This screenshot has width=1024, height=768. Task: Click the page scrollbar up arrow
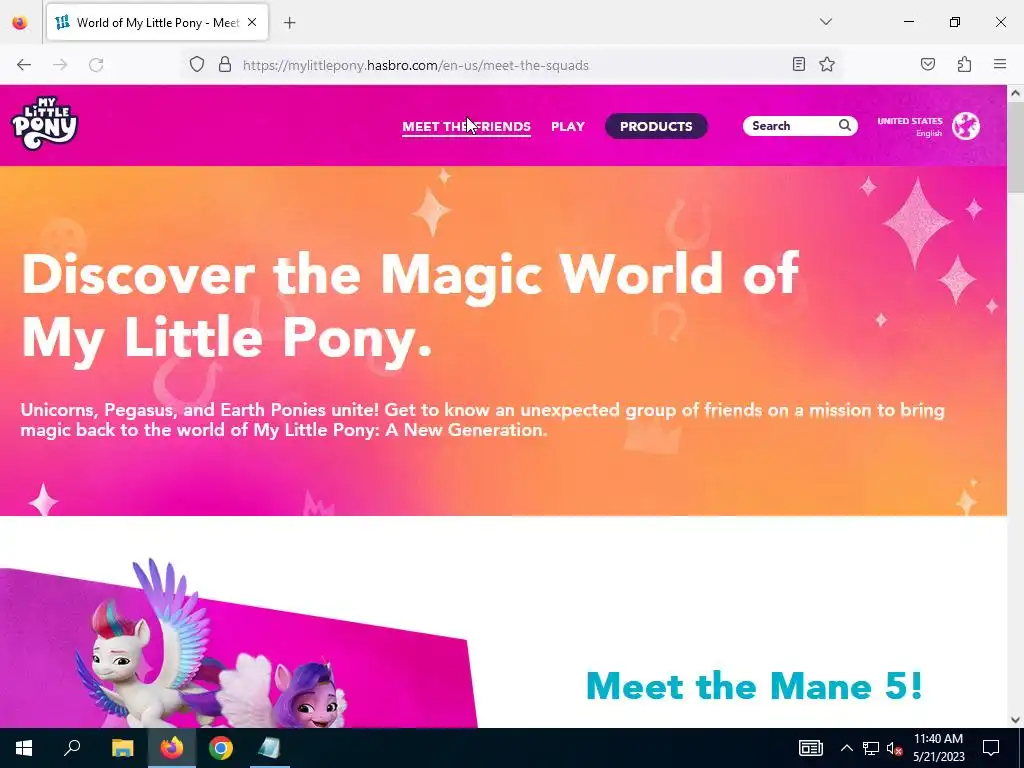(x=1016, y=93)
